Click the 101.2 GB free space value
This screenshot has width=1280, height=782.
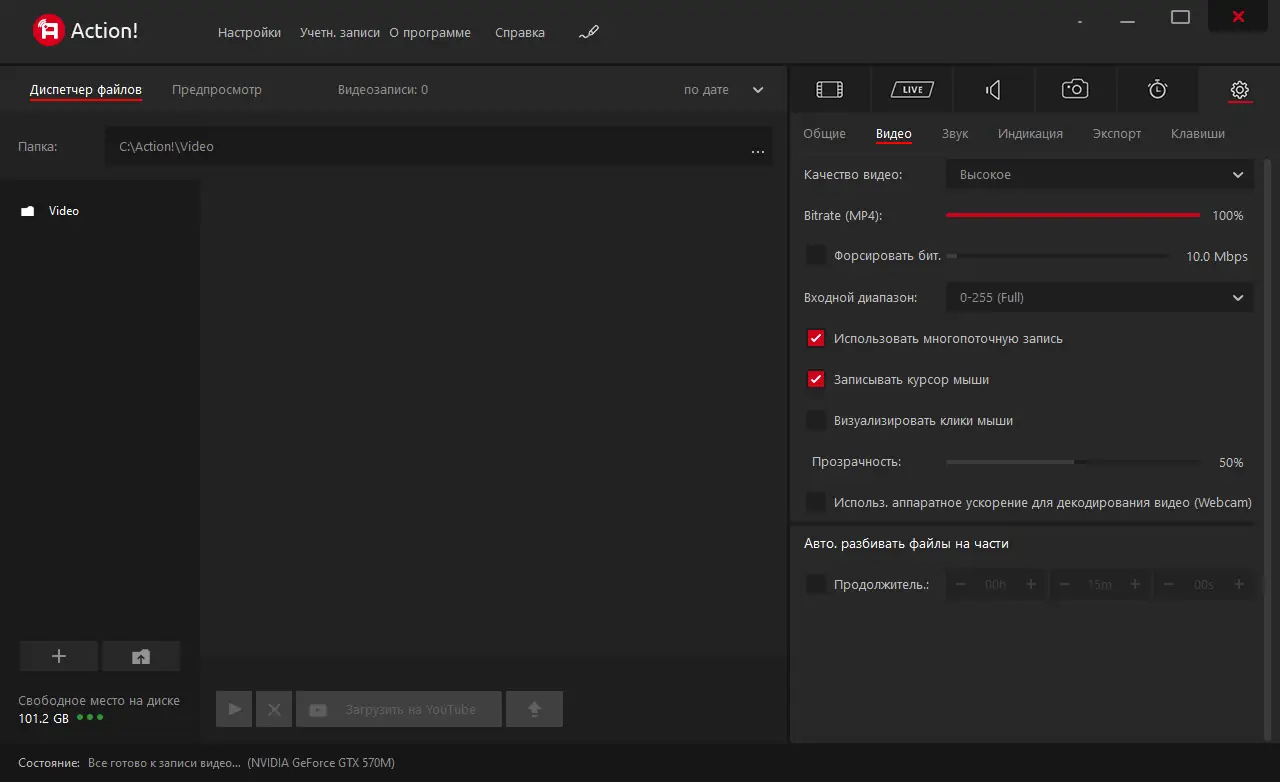[x=44, y=719]
